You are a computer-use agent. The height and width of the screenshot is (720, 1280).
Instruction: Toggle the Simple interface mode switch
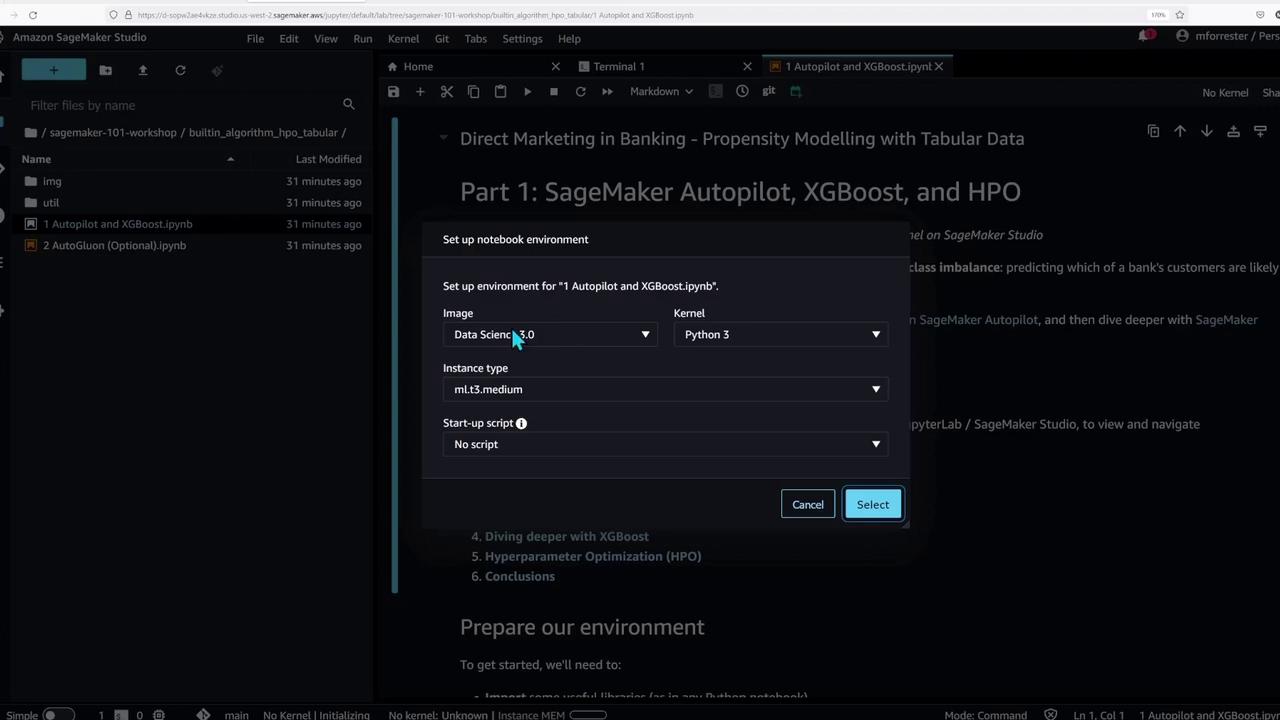[x=58, y=714]
